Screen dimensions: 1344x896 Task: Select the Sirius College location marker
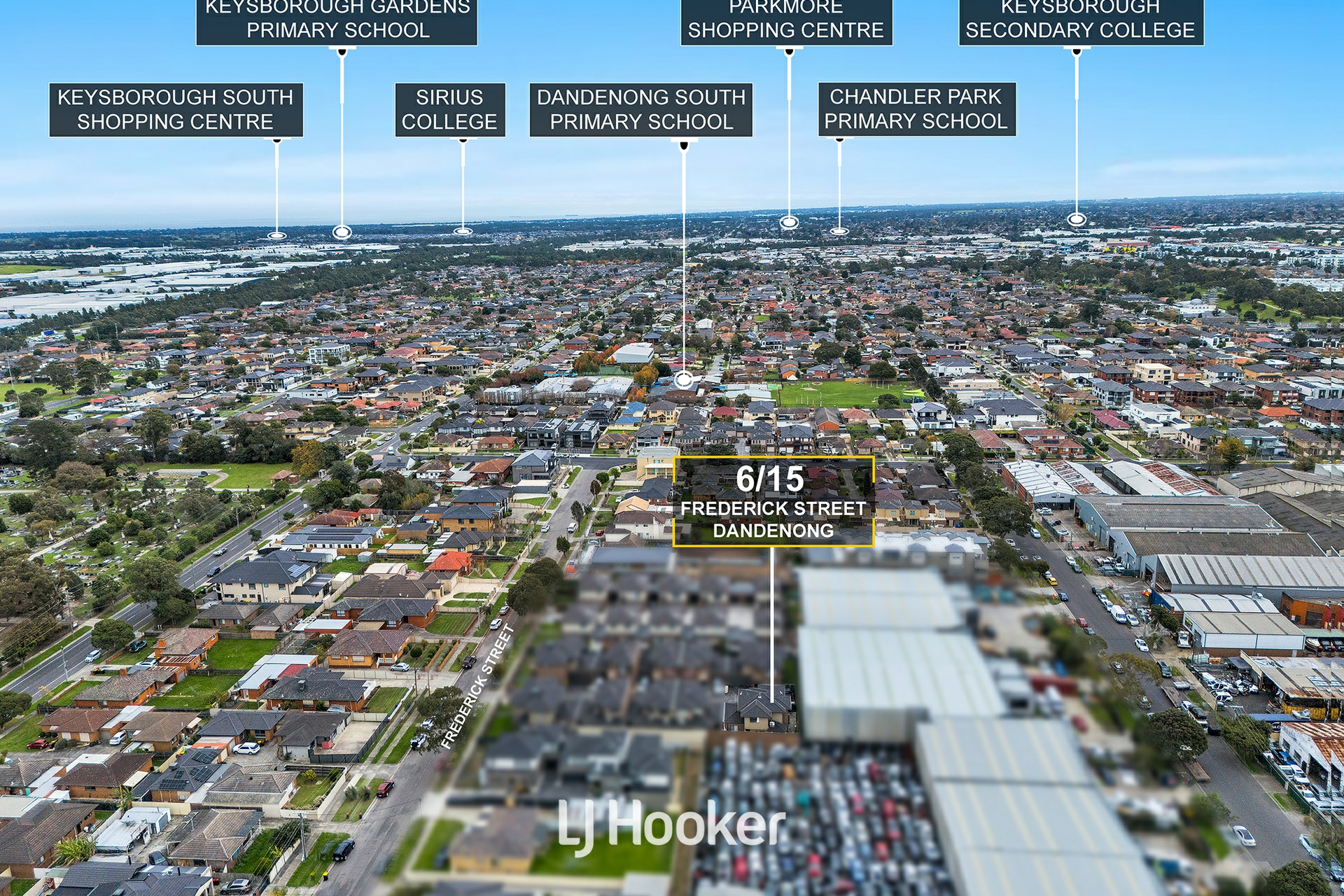[463, 231]
